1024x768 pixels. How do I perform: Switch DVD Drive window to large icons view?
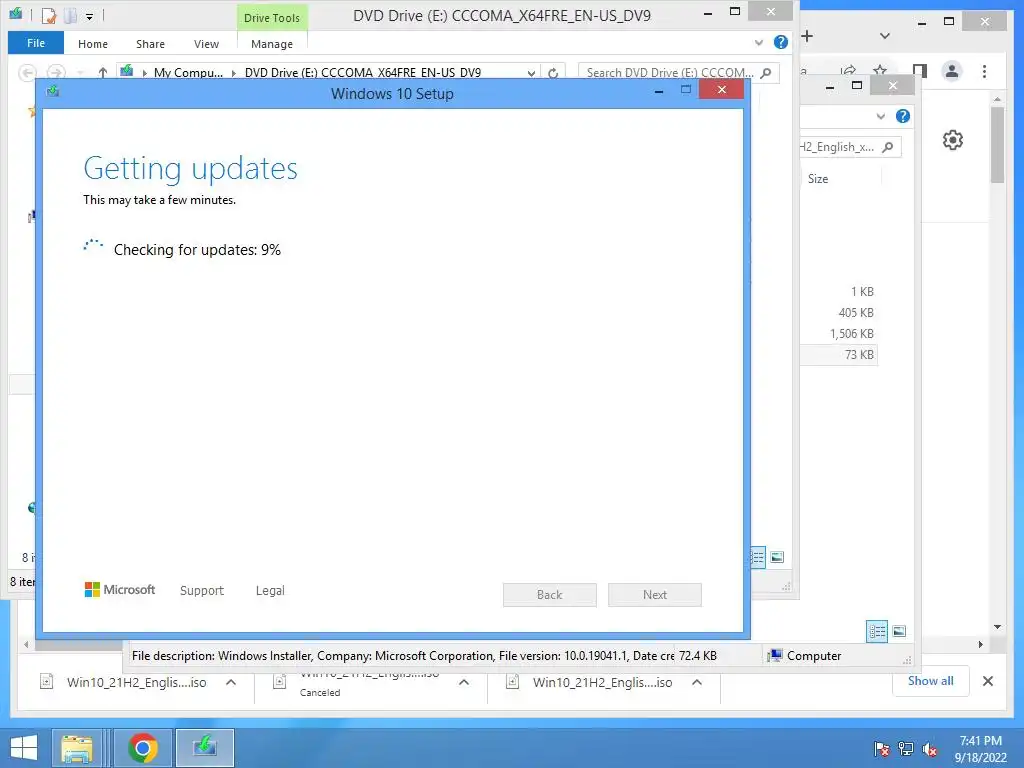tap(777, 557)
